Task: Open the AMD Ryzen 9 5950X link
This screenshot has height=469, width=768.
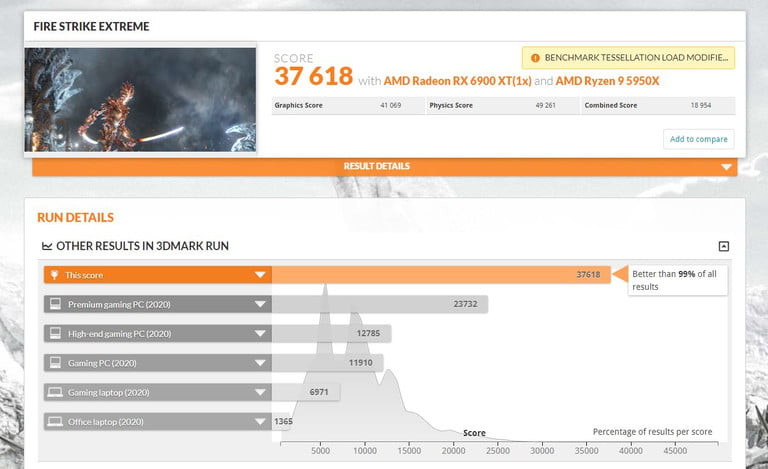Action: [x=607, y=81]
